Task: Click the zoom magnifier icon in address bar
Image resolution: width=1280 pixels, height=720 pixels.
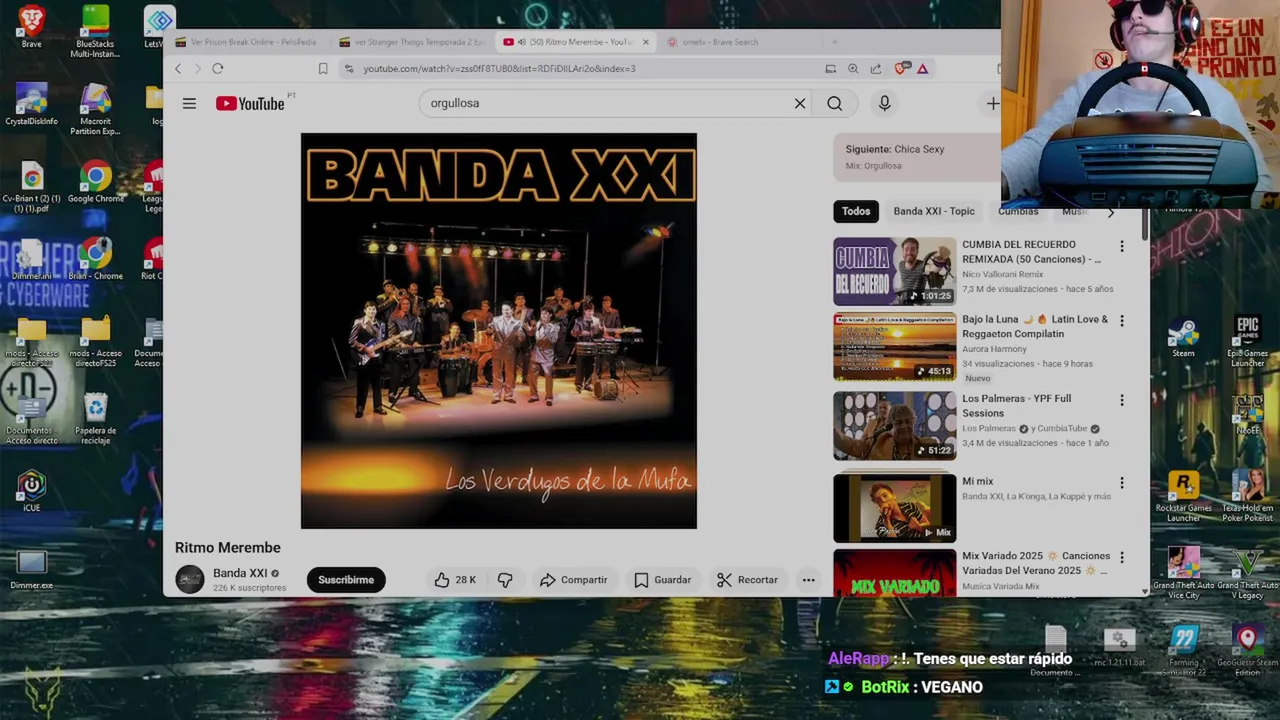Action: point(853,68)
